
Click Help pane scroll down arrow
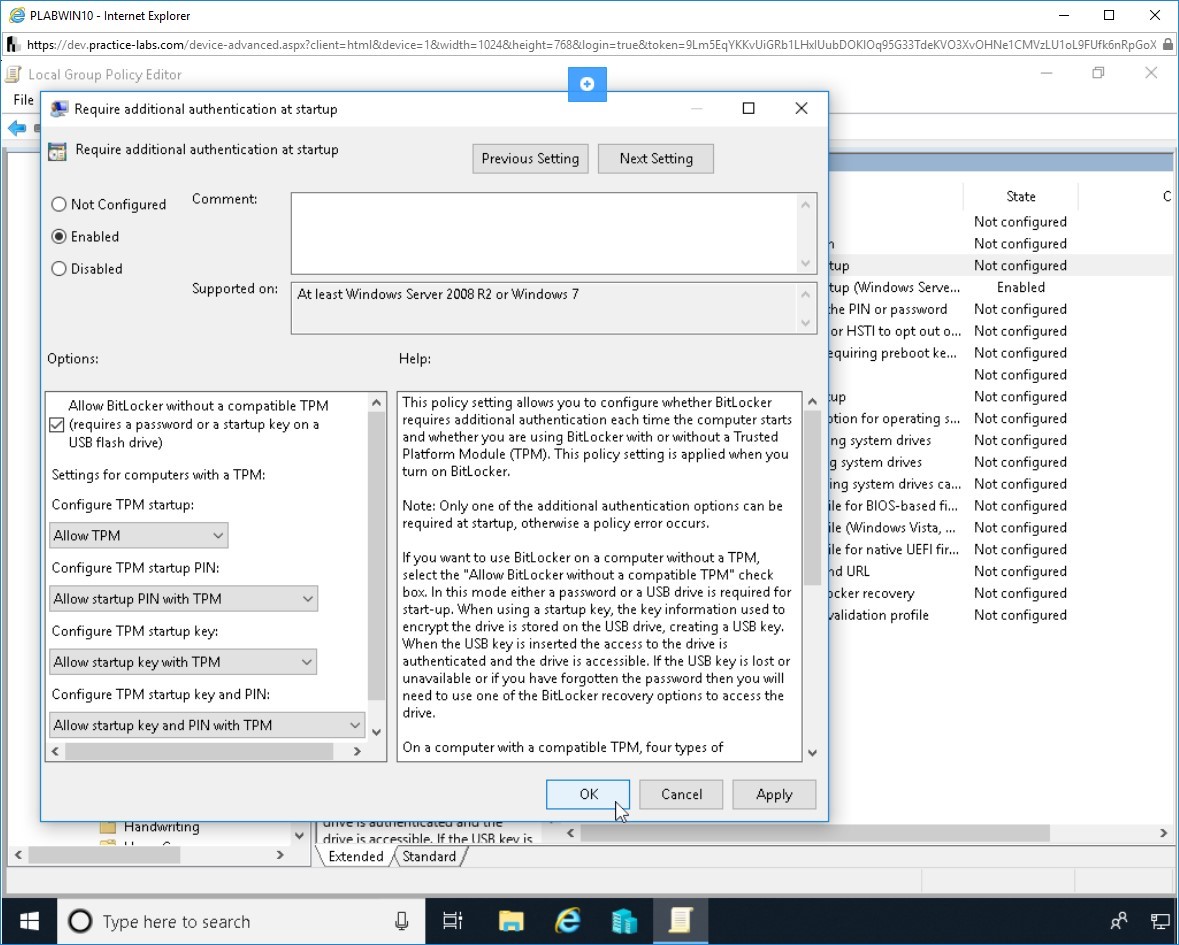[x=812, y=753]
